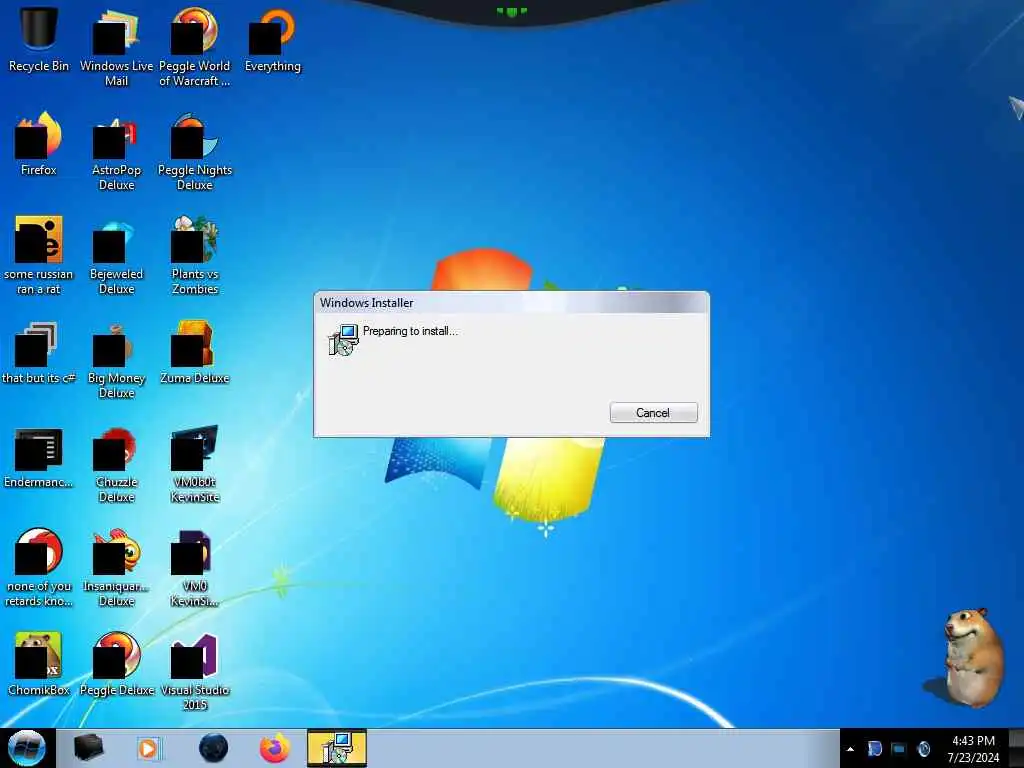This screenshot has width=1024, height=768.
Task: Open the black box taskbar app
Action: coord(88,748)
